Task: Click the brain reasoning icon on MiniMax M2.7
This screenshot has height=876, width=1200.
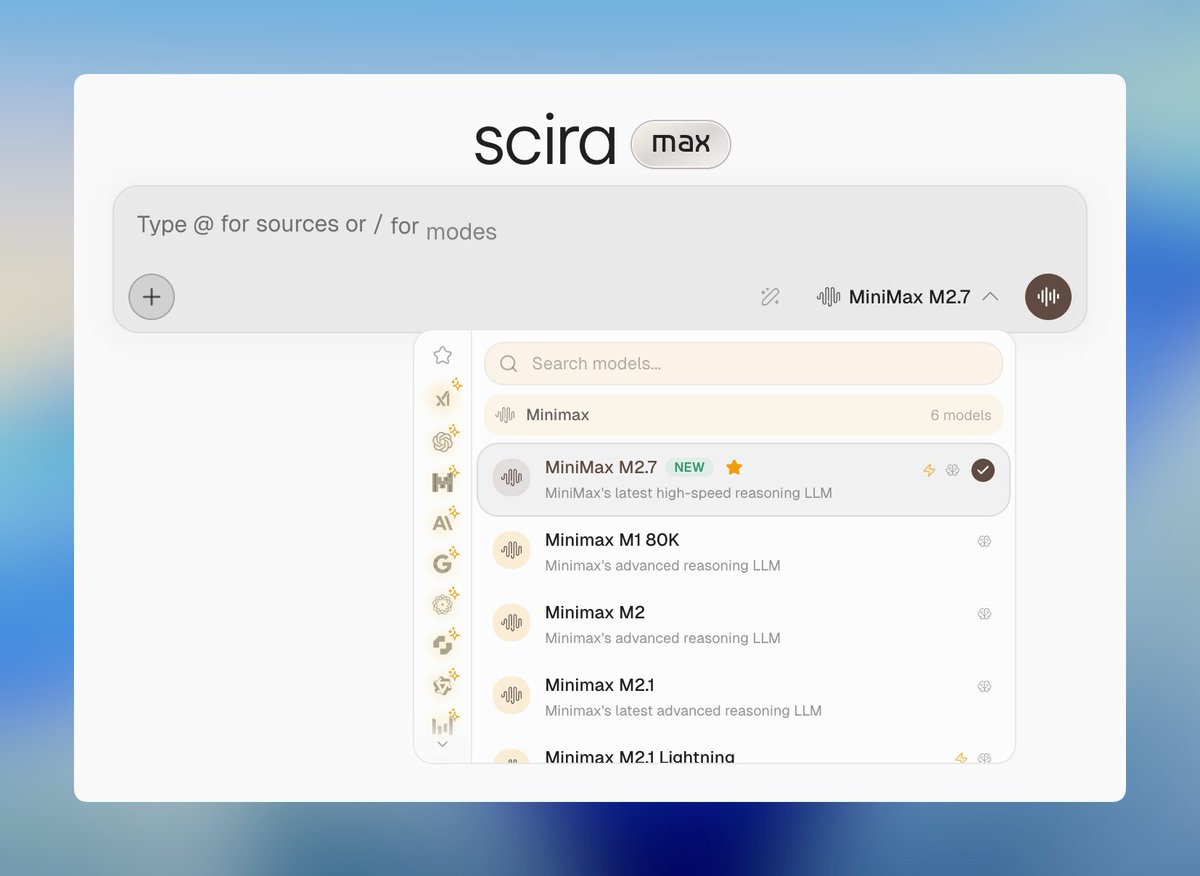Action: point(953,470)
